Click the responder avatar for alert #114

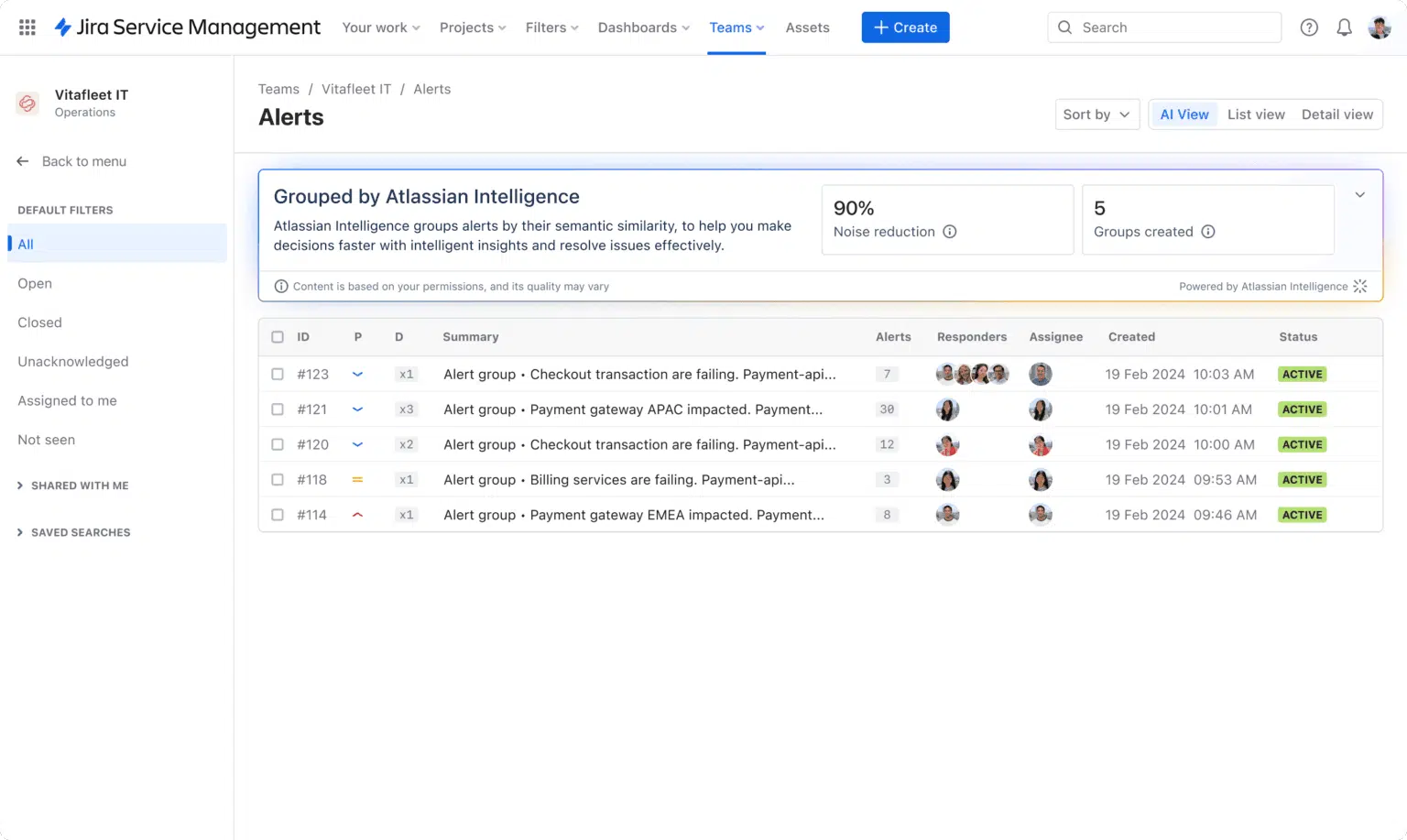(948, 515)
